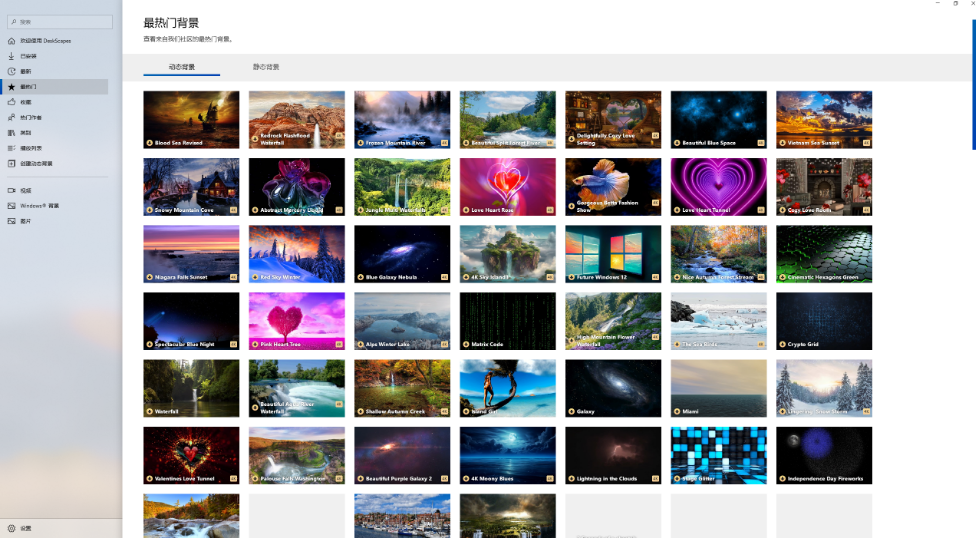Select the 动态背景 tab
This screenshot has width=976, height=540.
tap(181, 67)
